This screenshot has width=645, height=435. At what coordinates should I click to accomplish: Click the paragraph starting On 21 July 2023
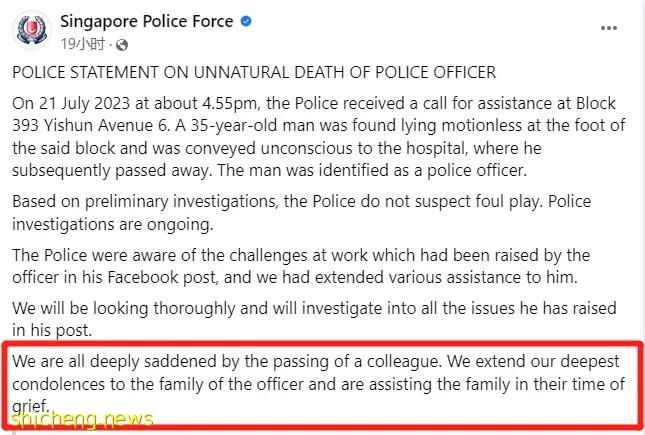(319, 137)
